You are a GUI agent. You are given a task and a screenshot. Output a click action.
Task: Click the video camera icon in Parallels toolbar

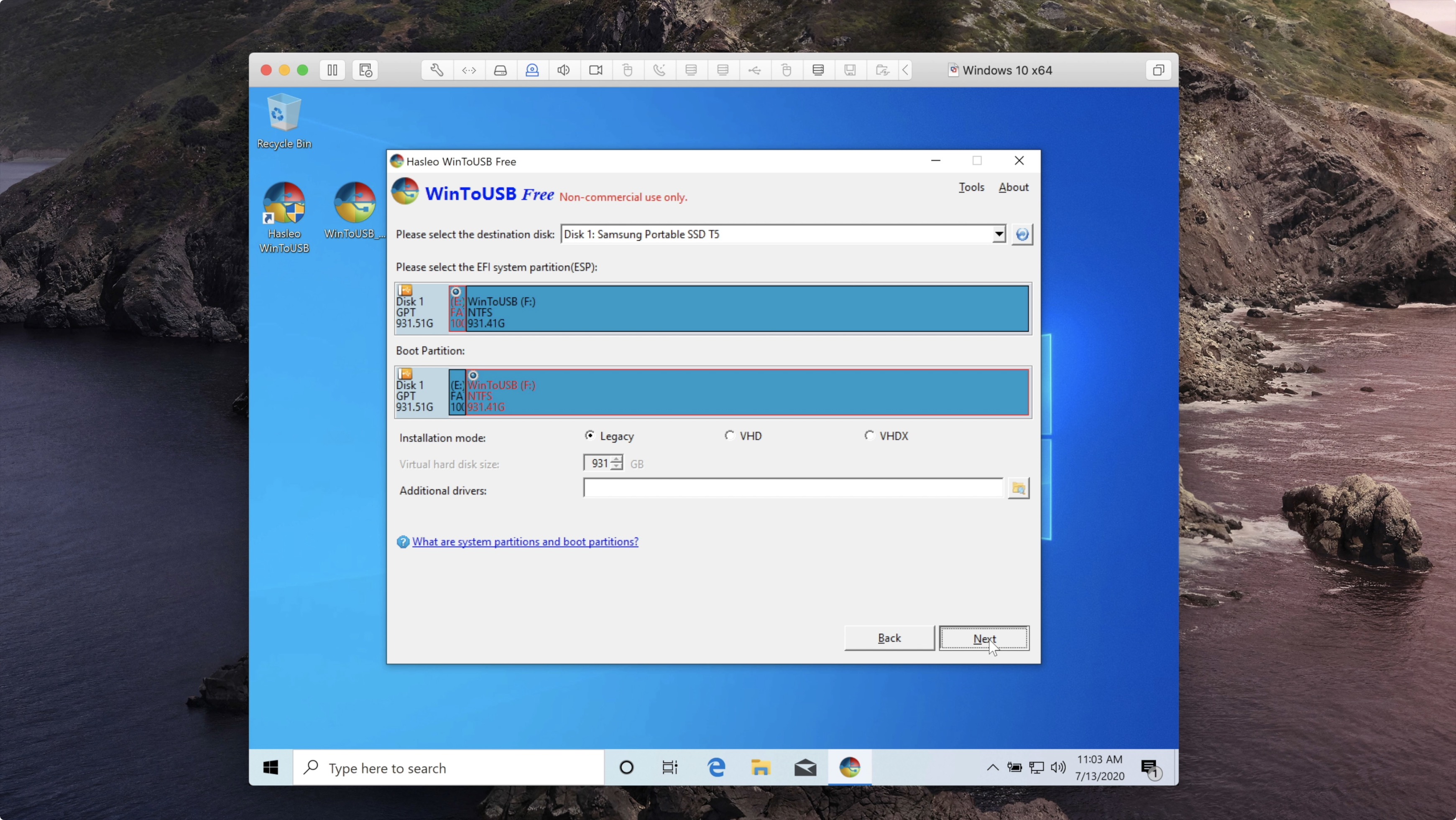(x=595, y=69)
